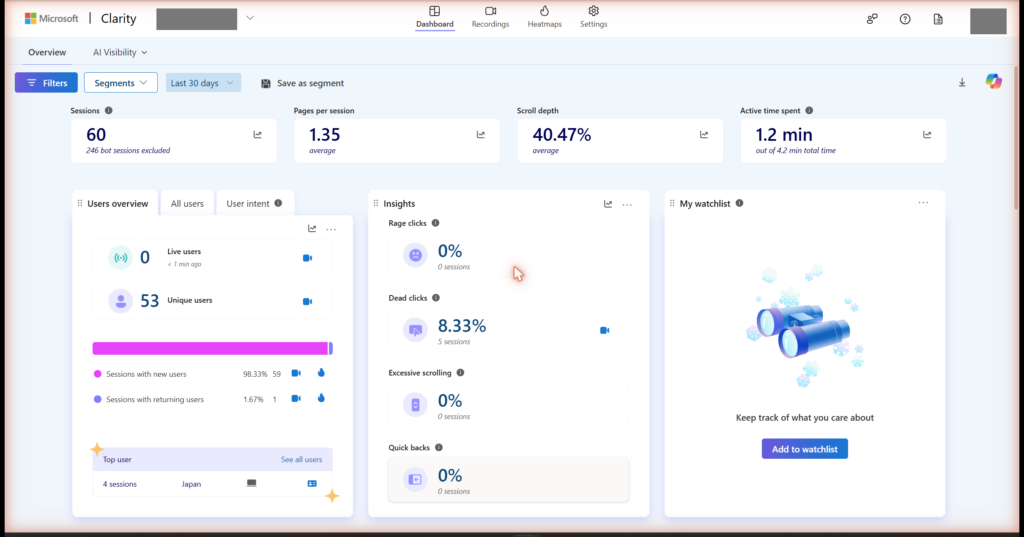The height and width of the screenshot is (537, 1024).
Task: Click Japan in the top user row
Action: coord(191,484)
